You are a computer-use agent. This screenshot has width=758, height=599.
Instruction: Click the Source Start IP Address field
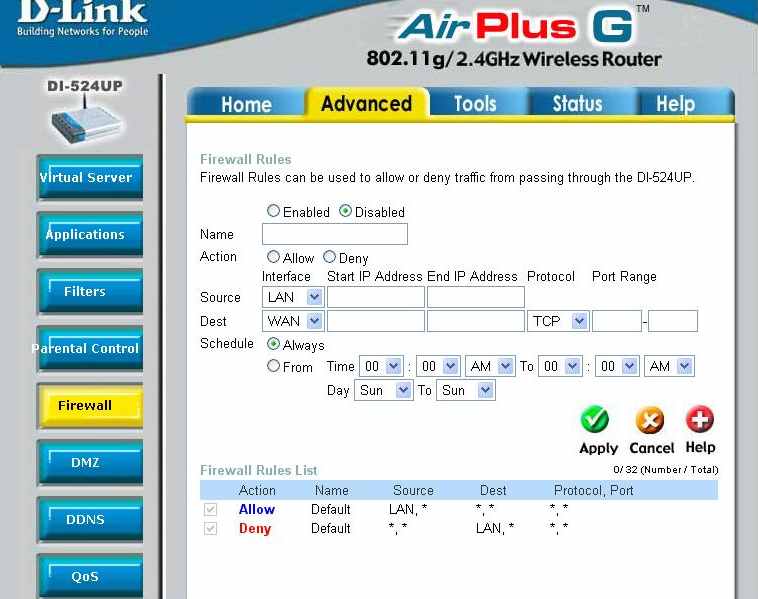click(376, 297)
